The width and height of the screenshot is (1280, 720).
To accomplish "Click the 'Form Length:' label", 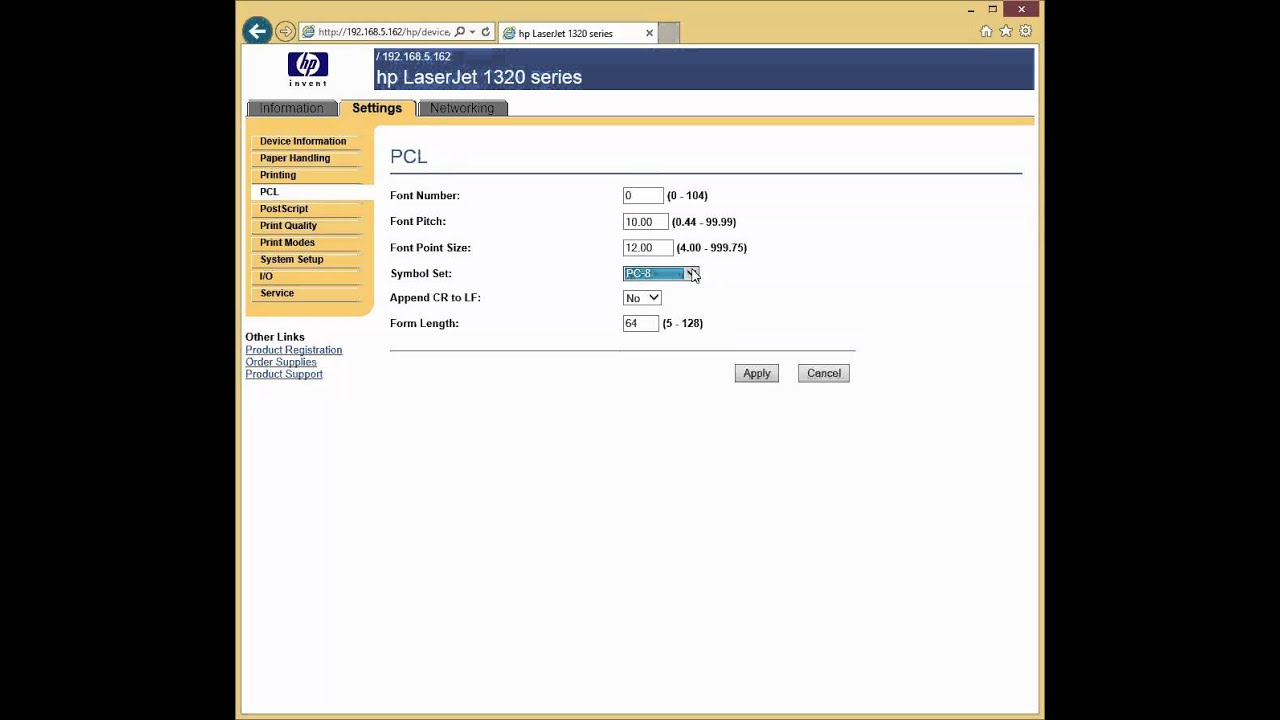I will click(424, 324).
